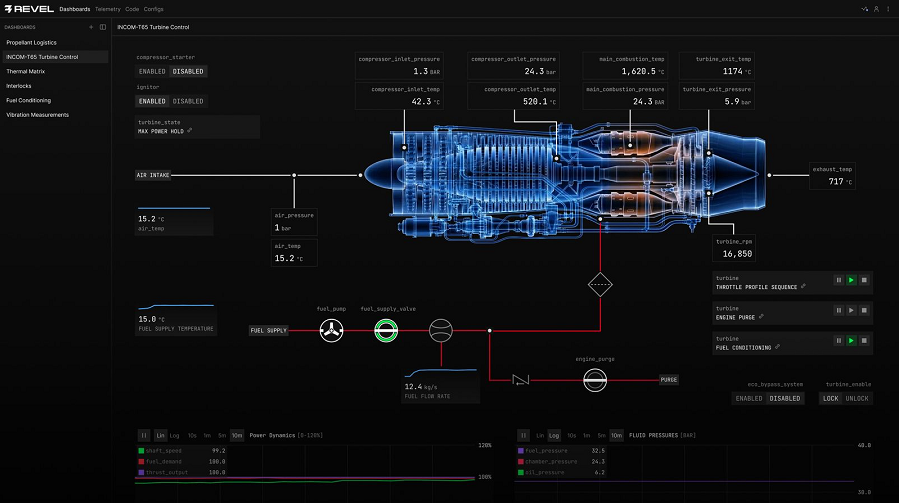Click fuel_pressure purple legend swatch
Screen dimensions: 899x503
521,451
